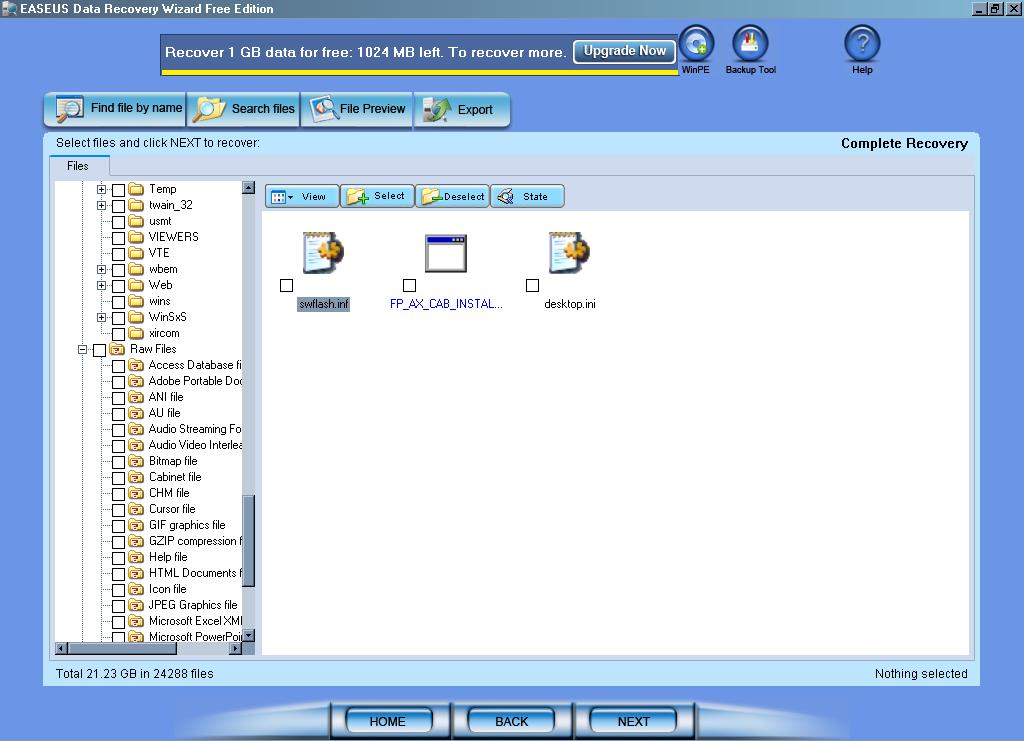
Task: Expand the twain_32 folder node
Action: 101,206
